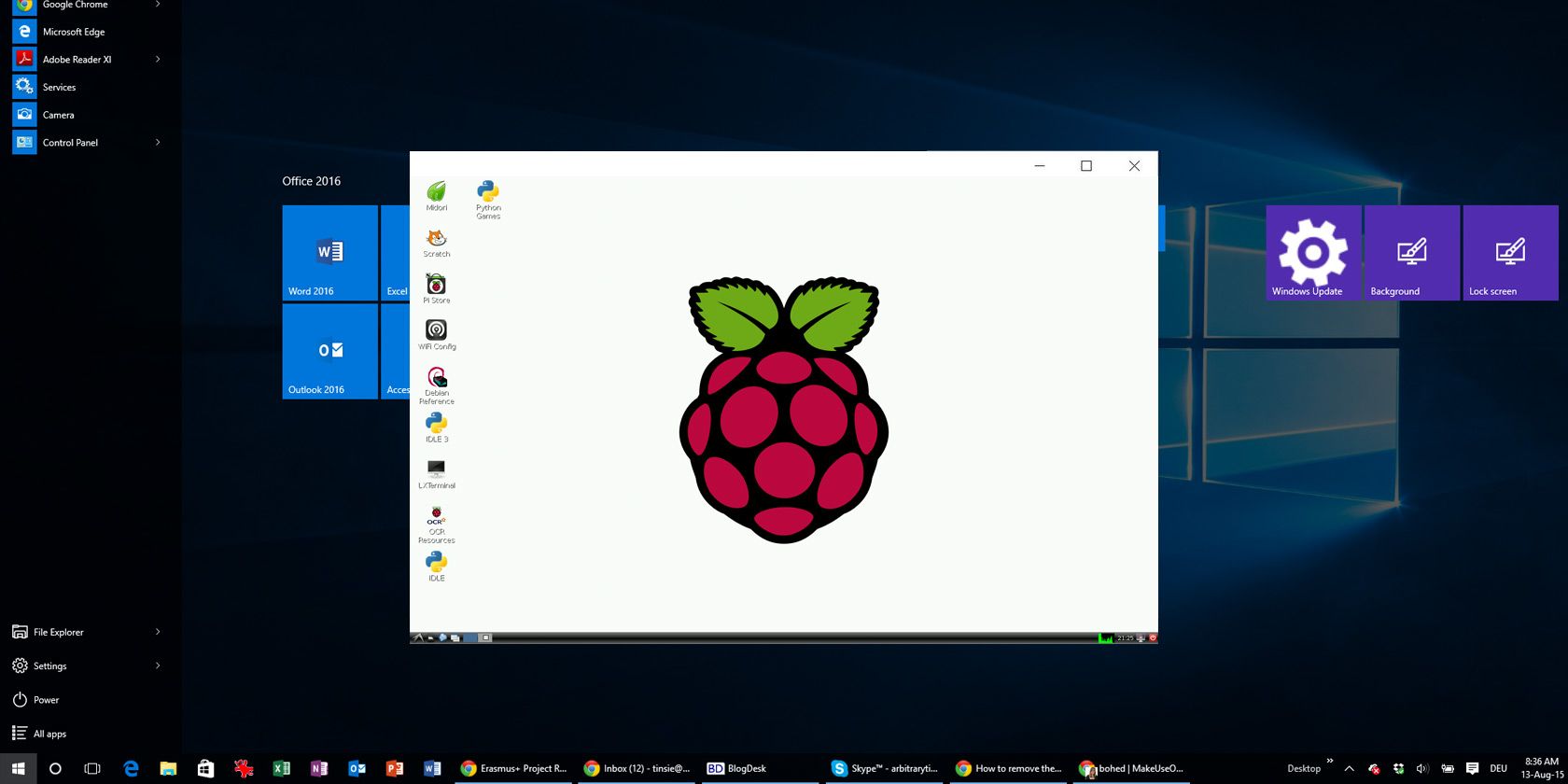Viewport: 1568px width, 784px height.
Task: Expand the Desktop toolbar chevron
Action: 1330,761
